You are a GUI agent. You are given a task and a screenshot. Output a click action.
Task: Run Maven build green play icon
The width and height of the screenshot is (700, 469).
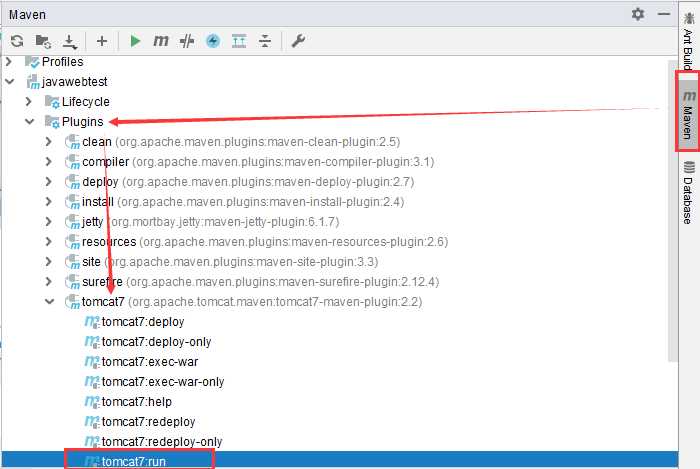(x=135, y=41)
